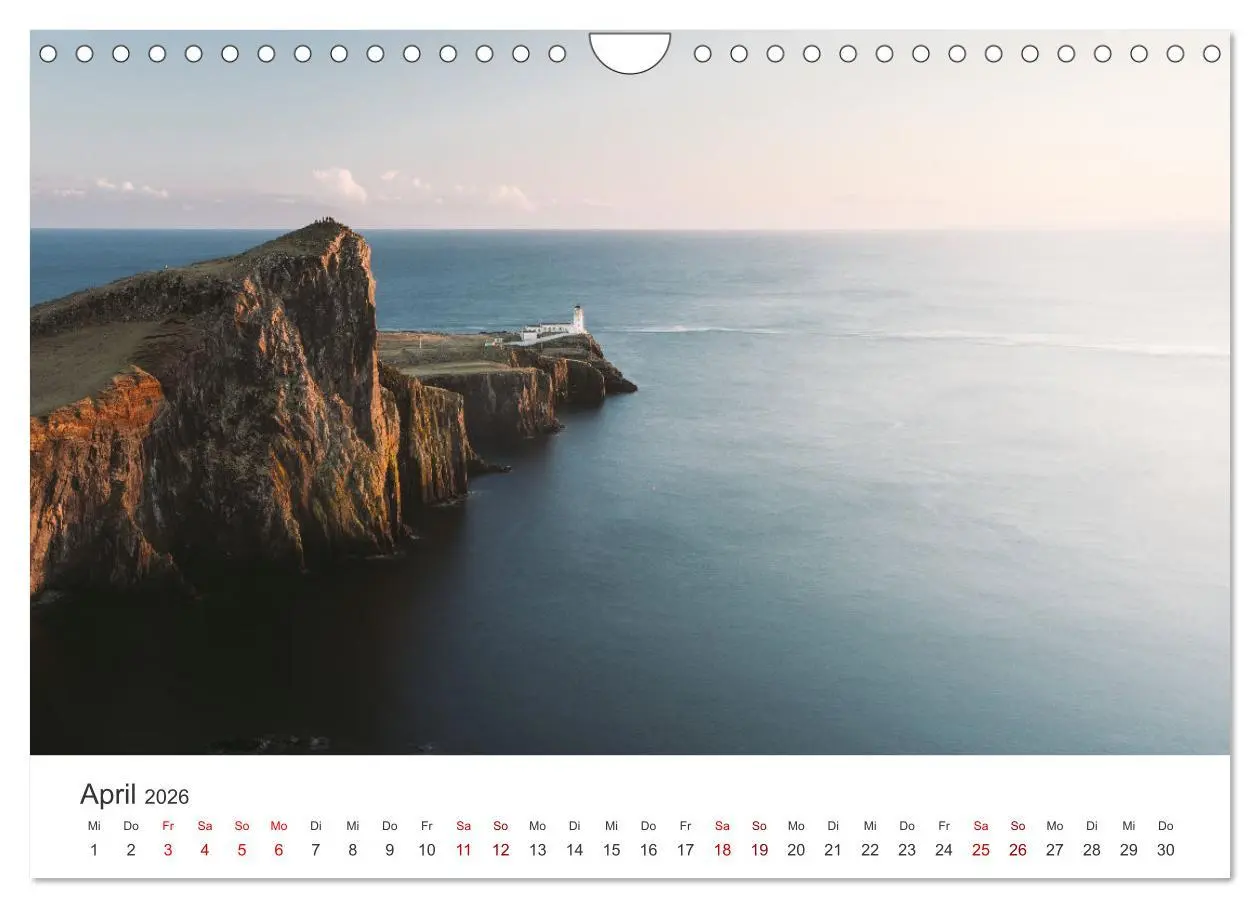Click the 'Fr' label above day 17
Image resolution: width=1260 pixels, height=908 pixels.
686,826
